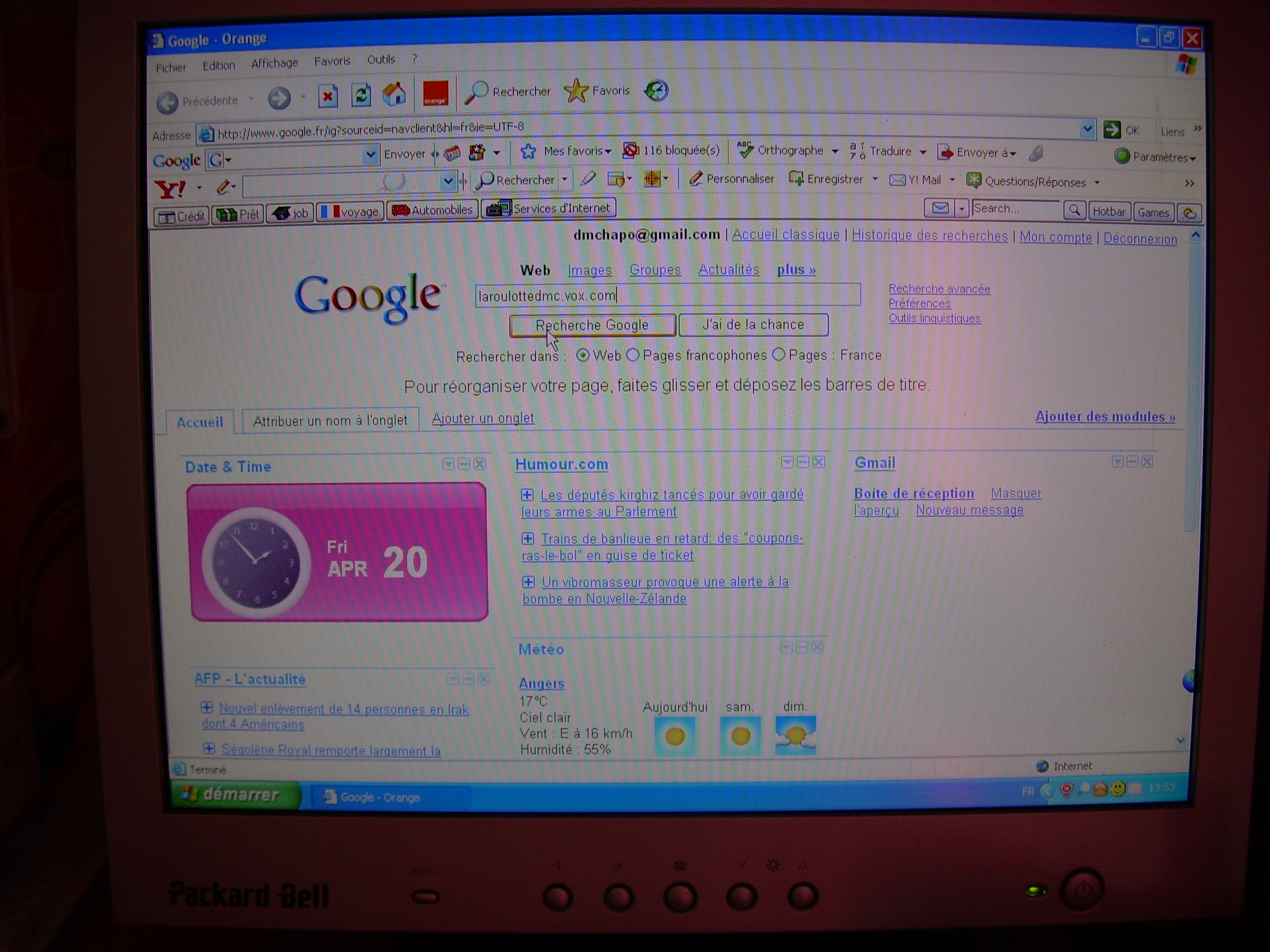Open the address bar dropdown arrow
Screen dimensions: 1270x952
[1087, 130]
